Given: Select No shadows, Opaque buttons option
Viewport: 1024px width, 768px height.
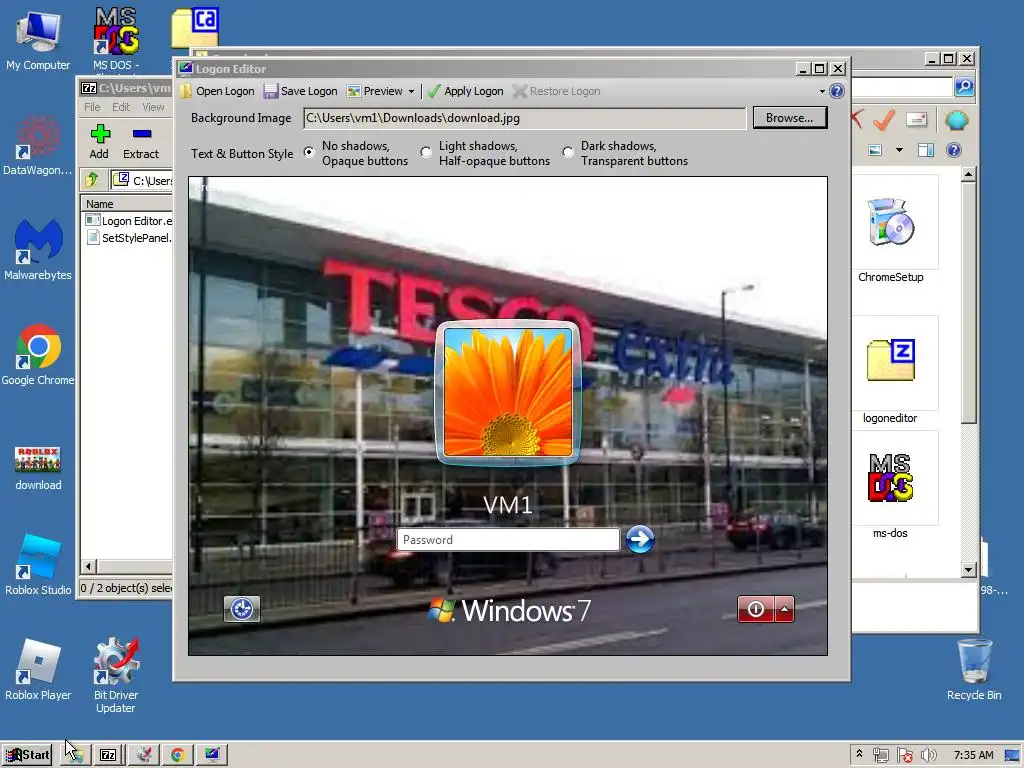Looking at the screenshot, I should coord(309,152).
